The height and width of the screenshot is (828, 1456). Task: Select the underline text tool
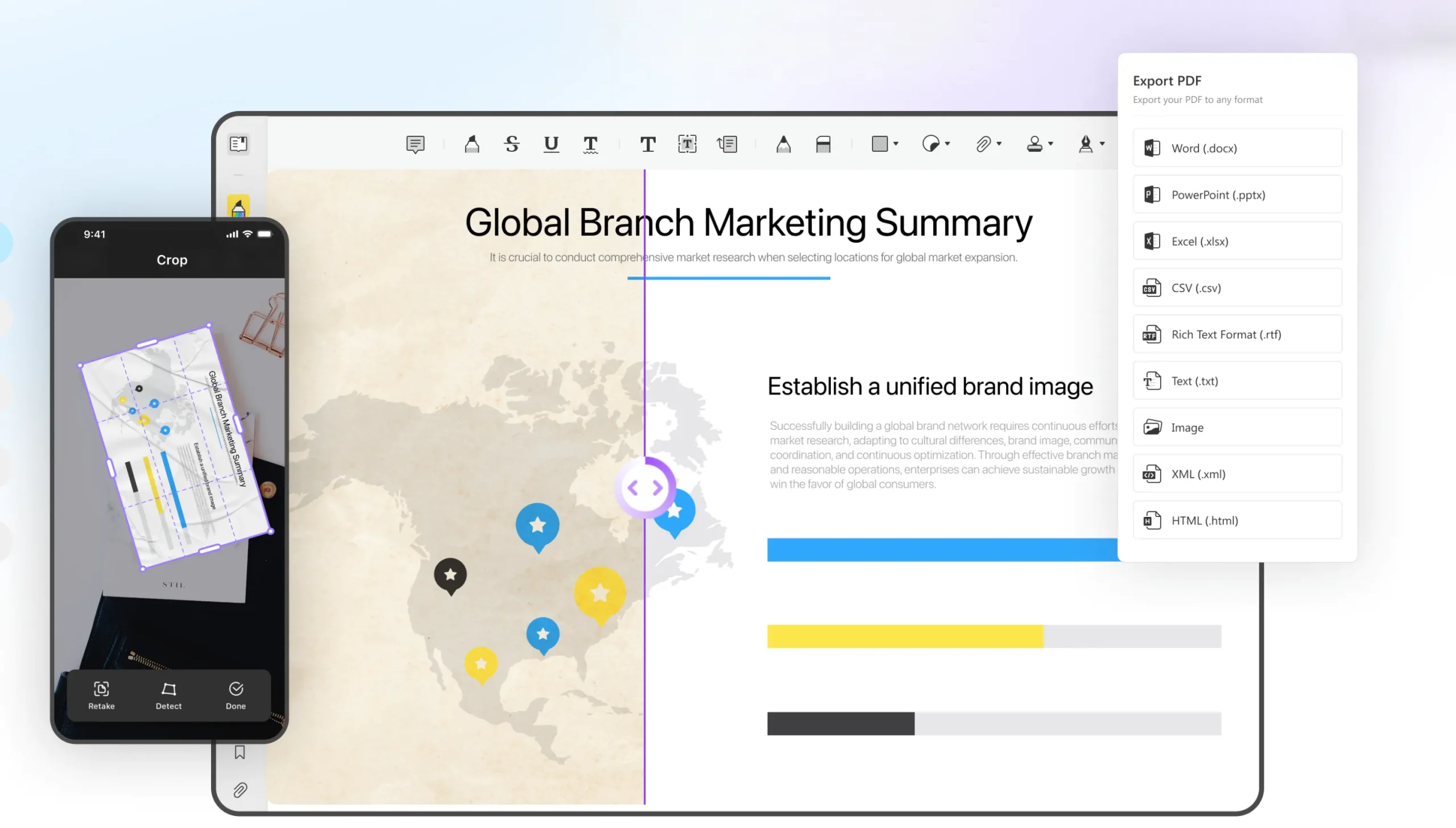point(551,144)
